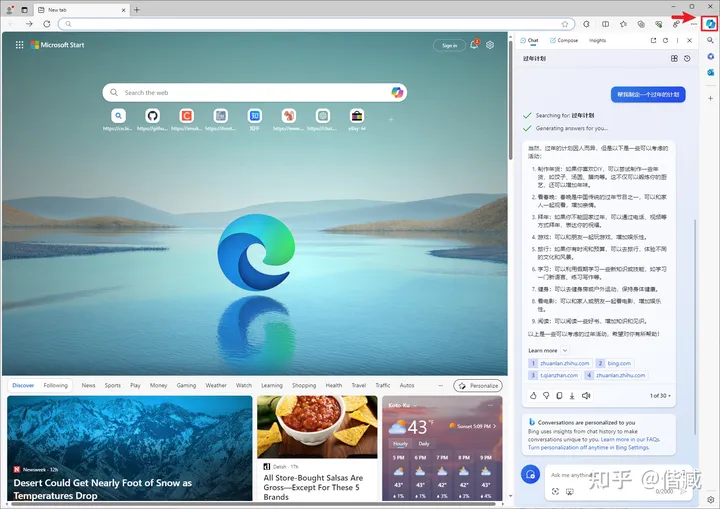Screen dimensions: 720x509
Task: Open the tab actions menu icon
Action: [24, 9]
